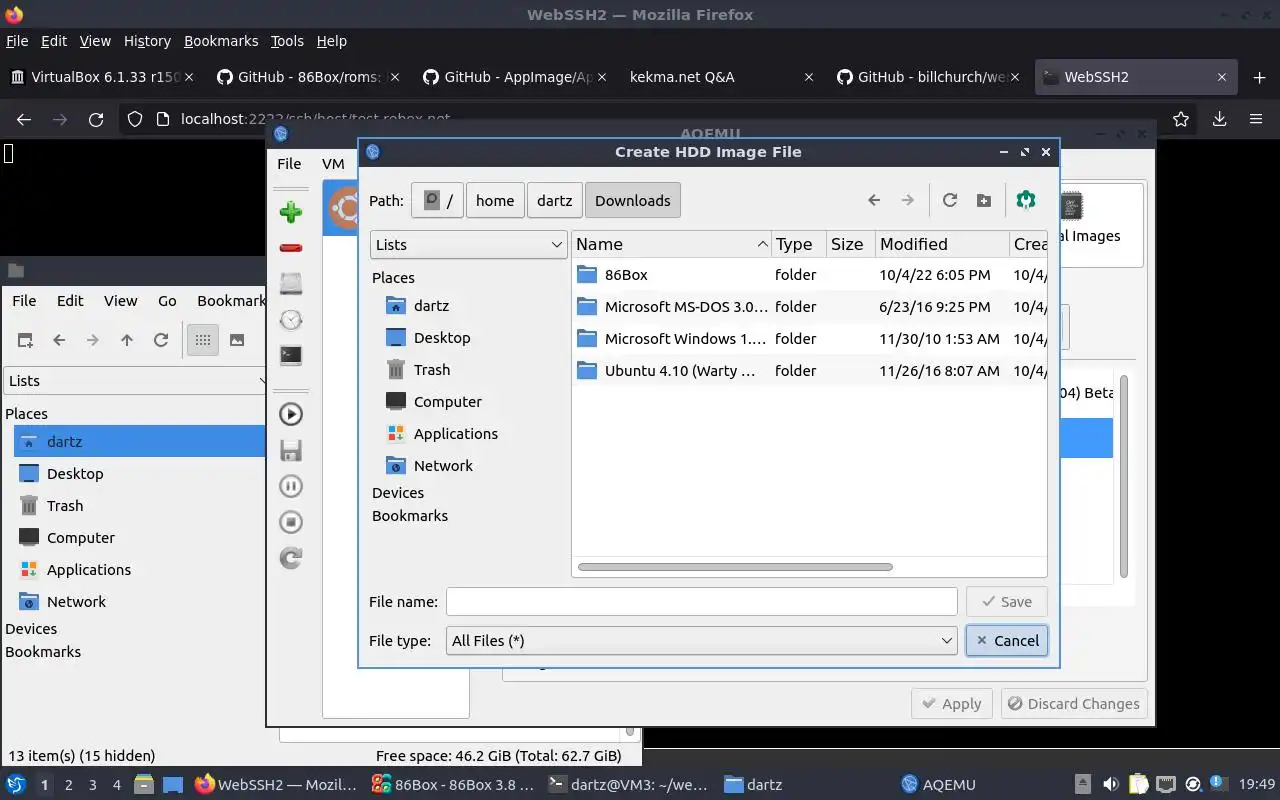Open 86Box window from taskbar

click(453, 785)
